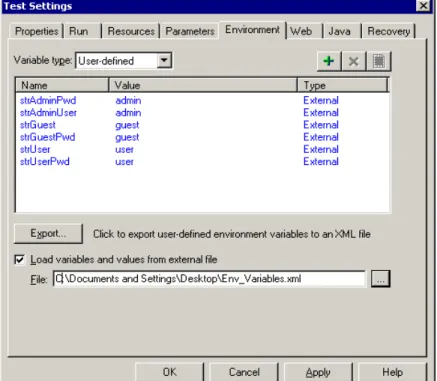Select the strUser variable
This screenshot has width=437, height=381.
tap(35, 149)
